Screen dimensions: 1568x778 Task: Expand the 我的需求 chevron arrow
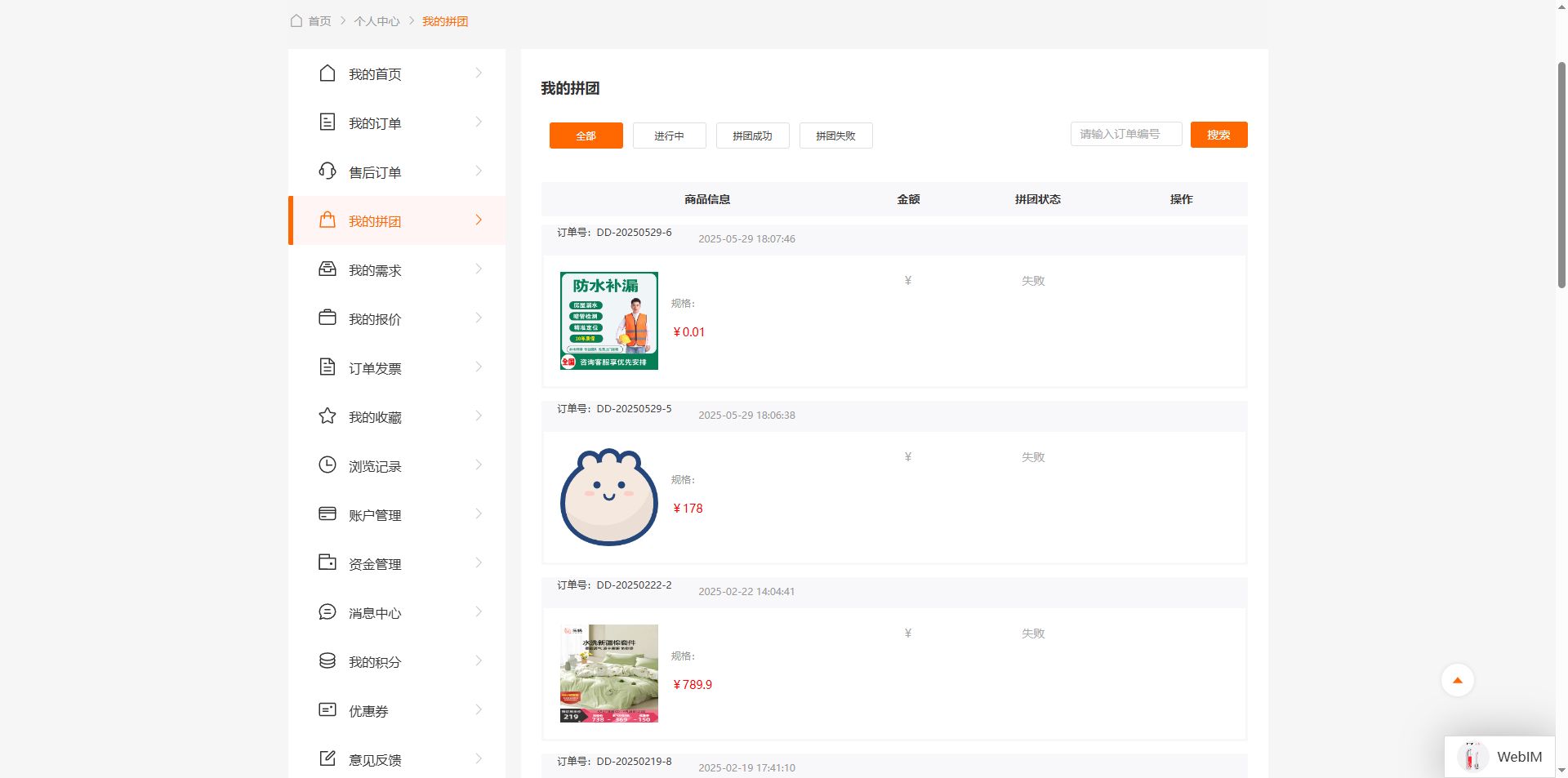click(x=479, y=269)
